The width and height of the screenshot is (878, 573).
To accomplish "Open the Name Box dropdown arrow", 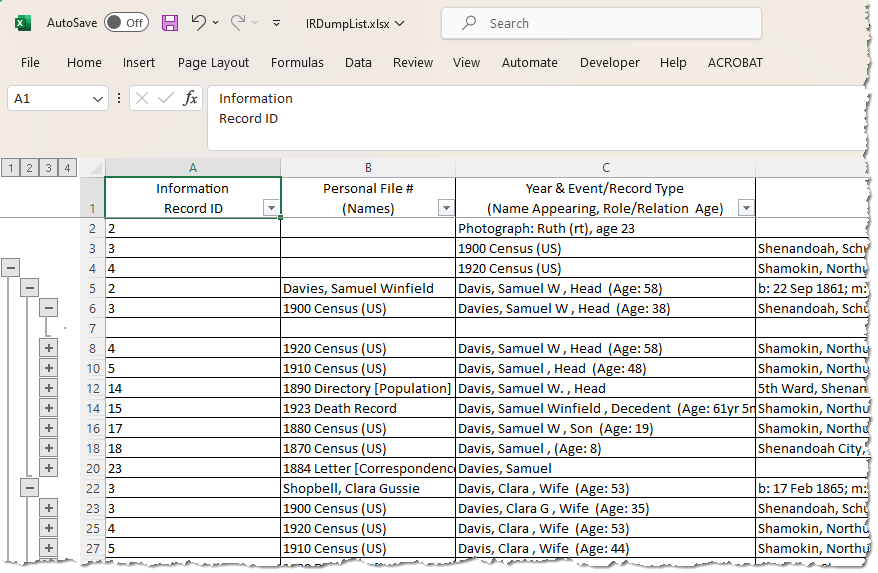I will (98, 99).
